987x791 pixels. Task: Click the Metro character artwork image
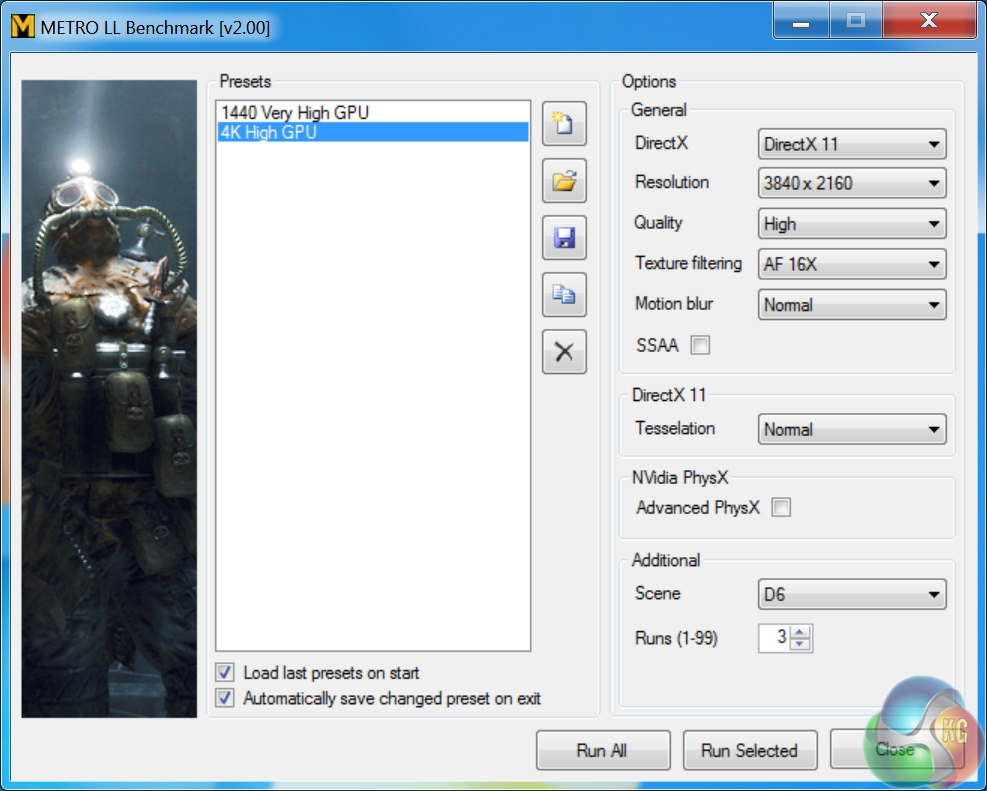(109, 398)
